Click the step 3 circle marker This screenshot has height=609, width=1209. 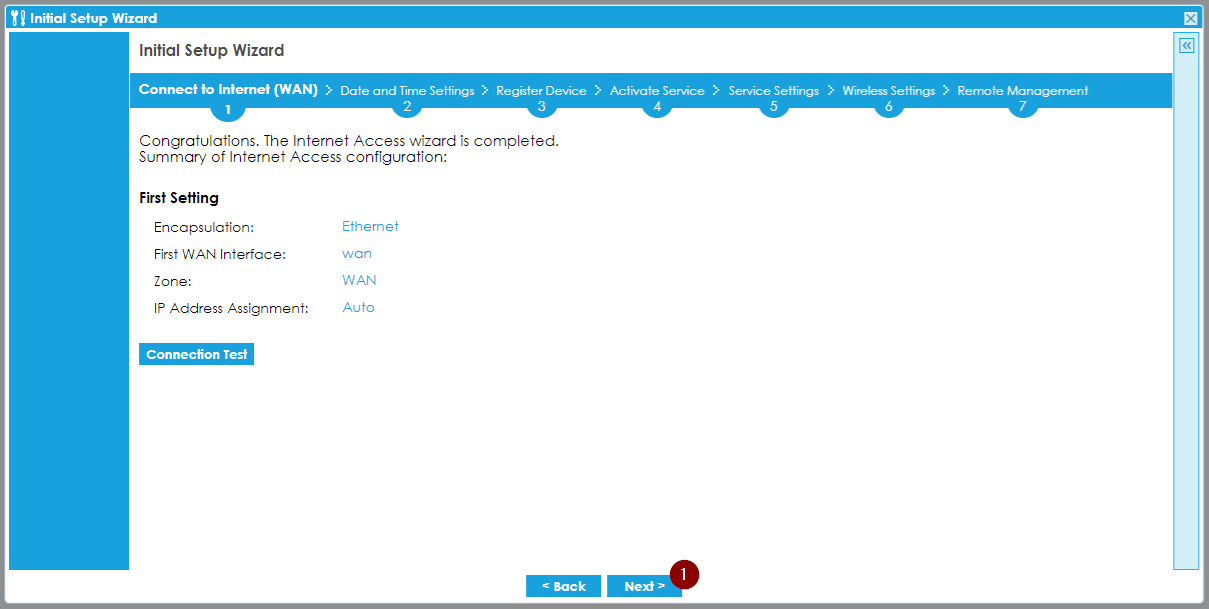pos(541,107)
